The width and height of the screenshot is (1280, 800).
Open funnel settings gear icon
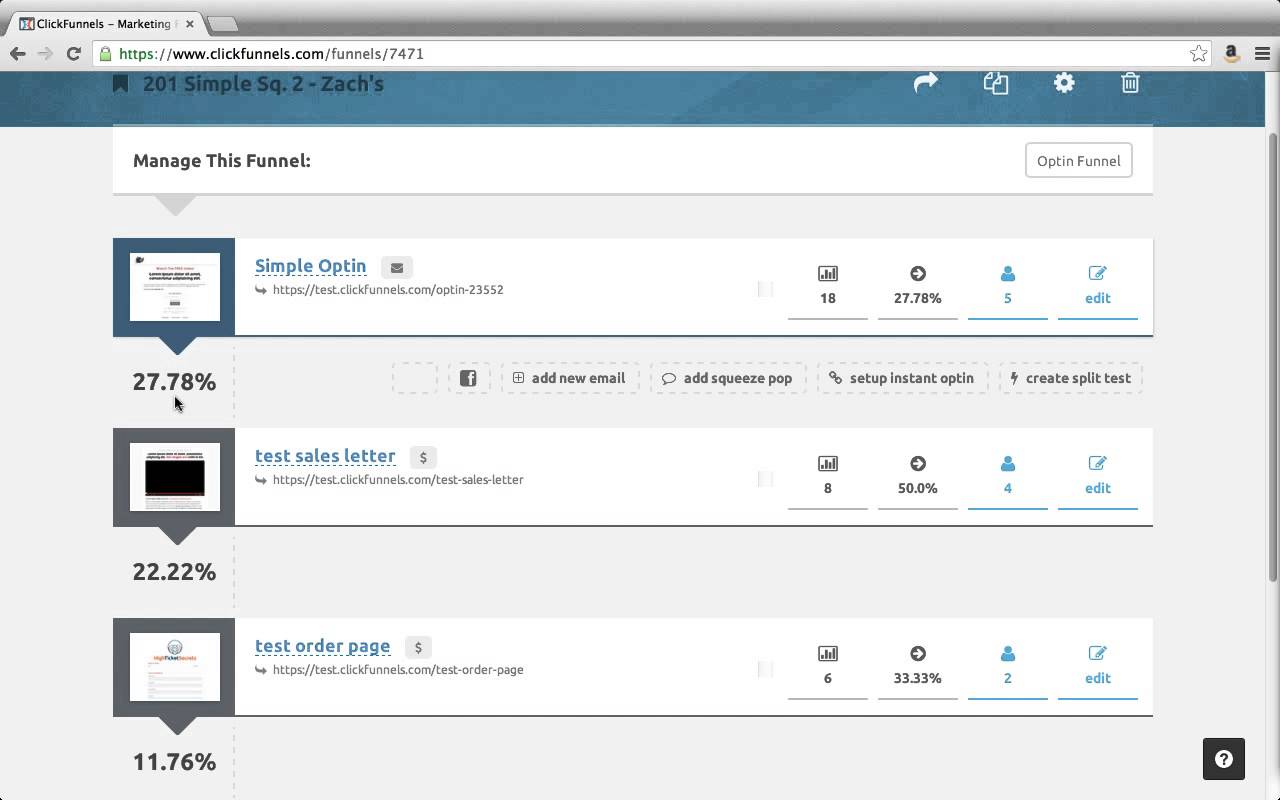(1064, 83)
